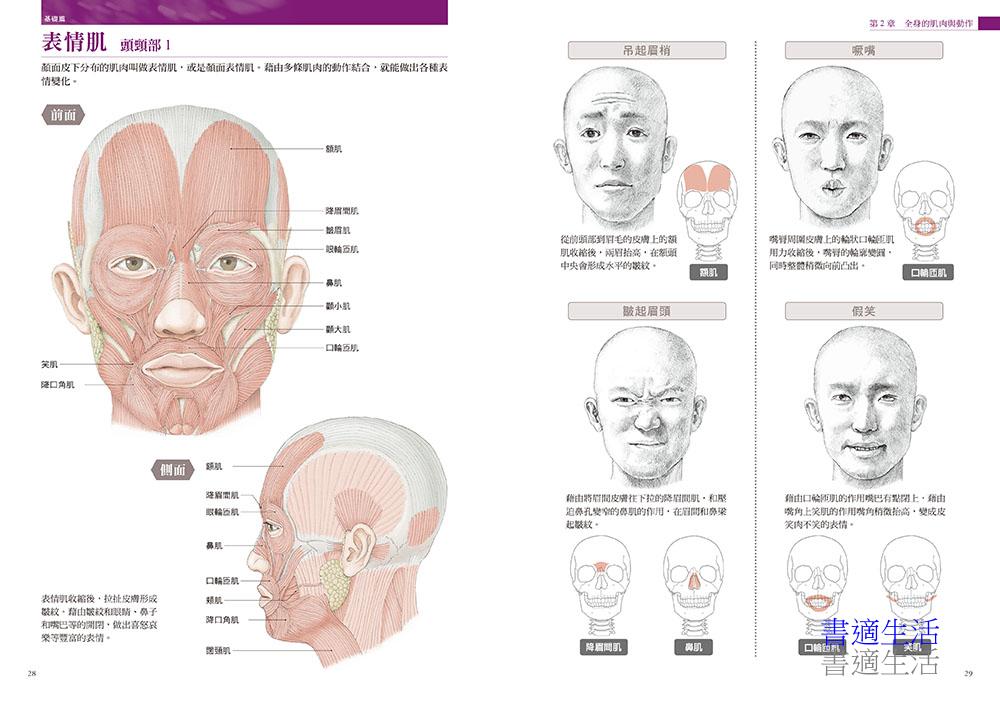Image resolution: width=1000 pixels, height=706 pixels.
Task: Click page number 28
Action: pyautogui.click(x=32, y=673)
